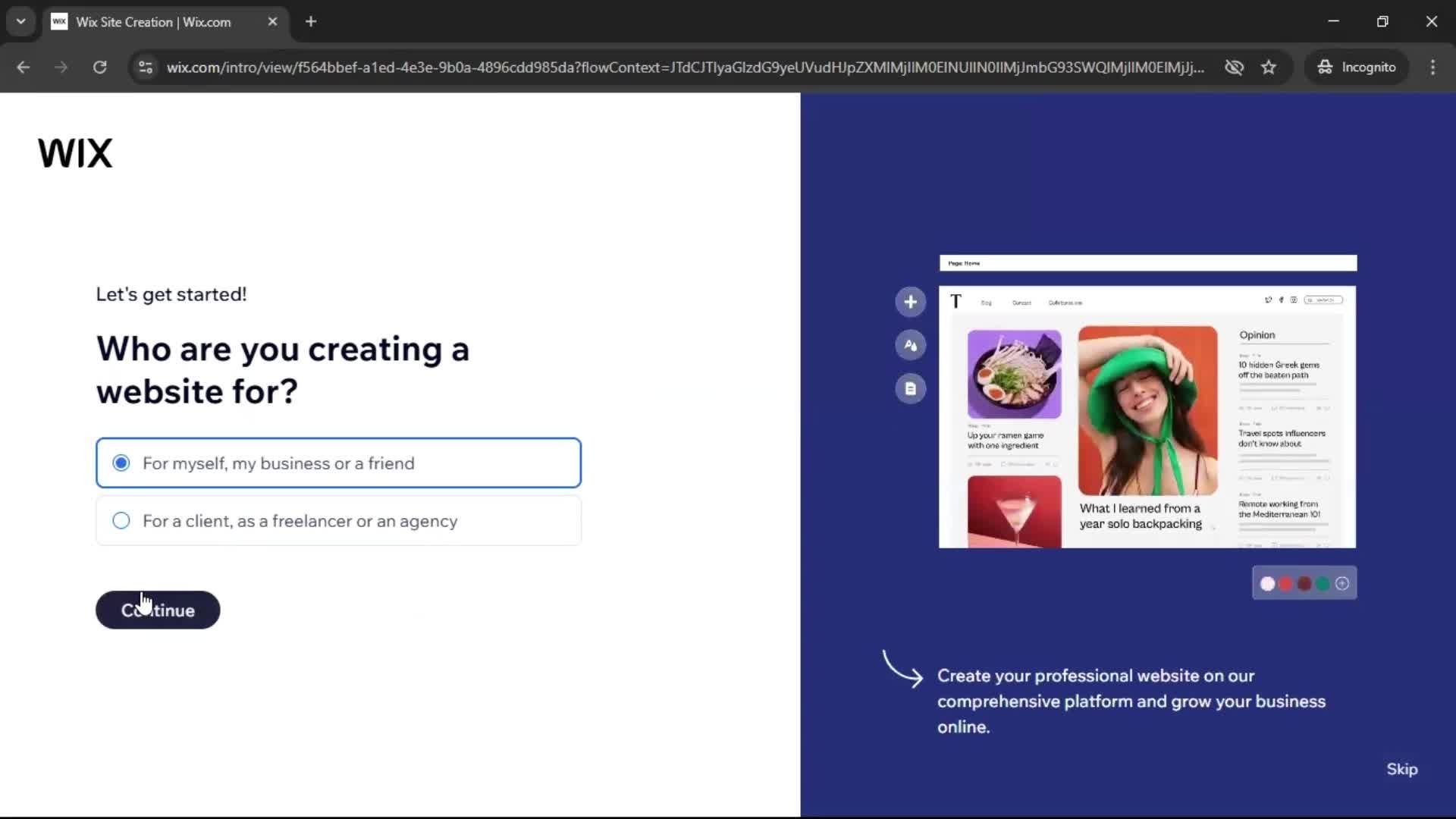Viewport: 1456px width, 819px height.
Task: Restore down the browser window
Action: click(x=1382, y=21)
